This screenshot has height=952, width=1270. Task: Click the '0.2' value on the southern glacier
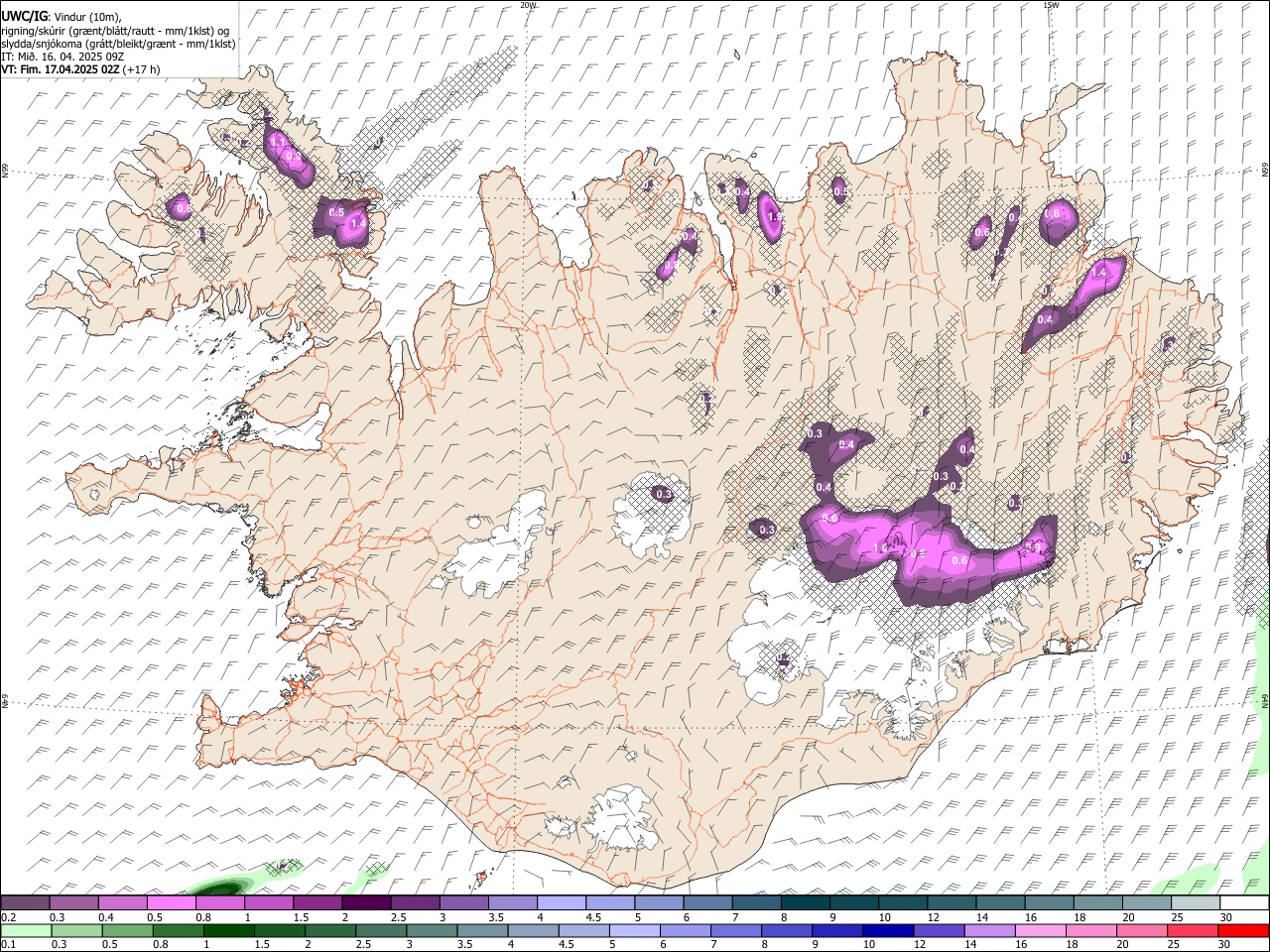click(x=783, y=658)
